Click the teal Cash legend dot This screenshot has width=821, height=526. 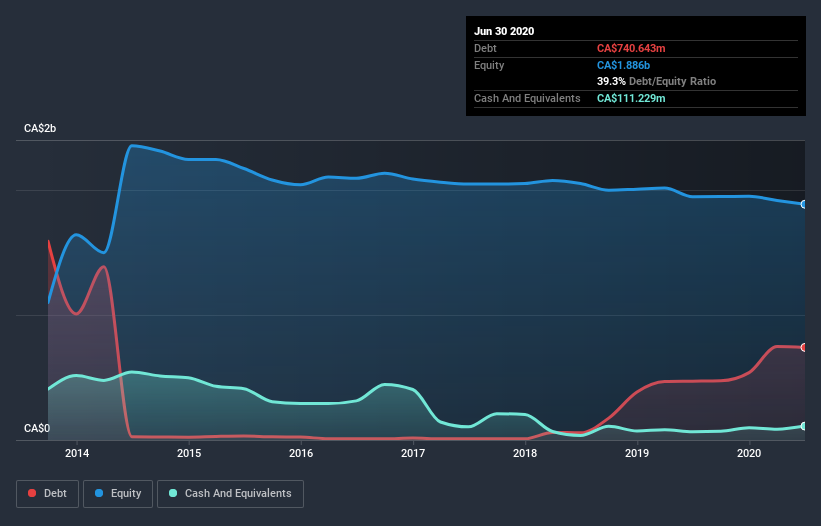tap(173, 493)
